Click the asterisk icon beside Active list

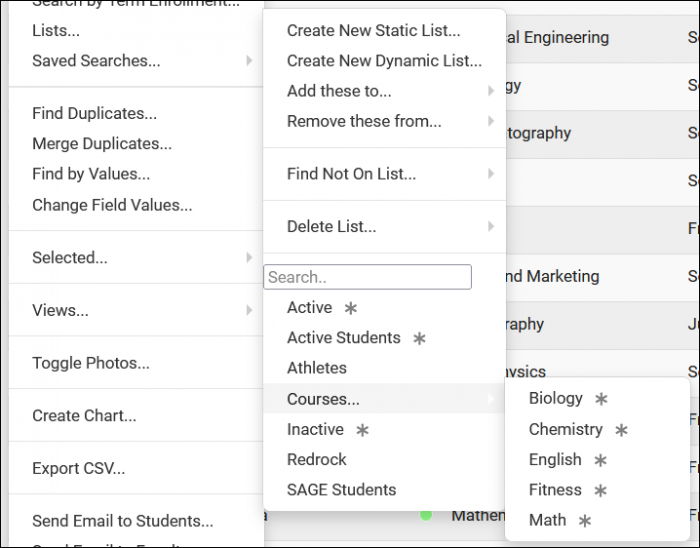click(x=350, y=308)
